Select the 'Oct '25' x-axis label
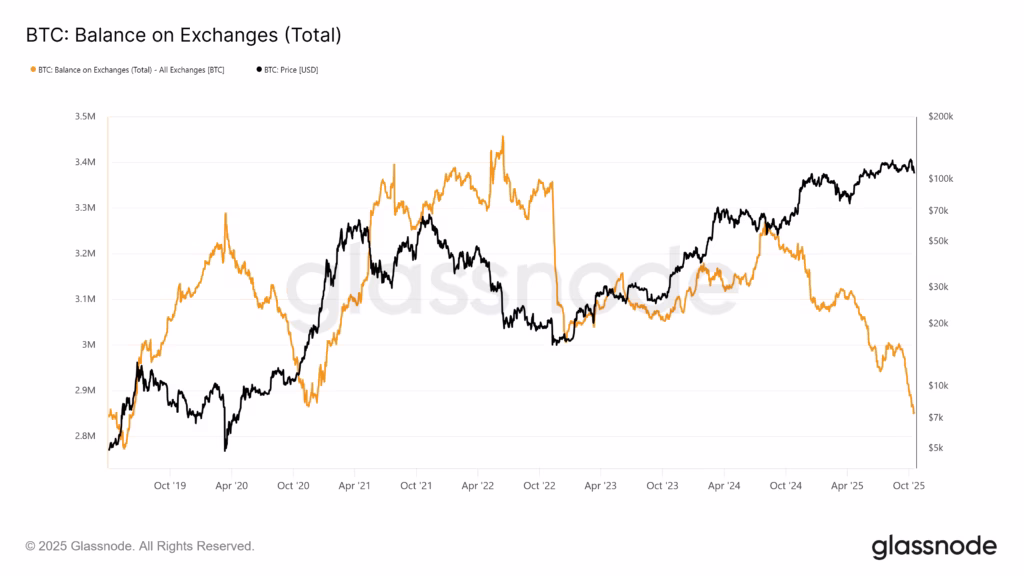1024x576 pixels. pyautogui.click(x=908, y=485)
